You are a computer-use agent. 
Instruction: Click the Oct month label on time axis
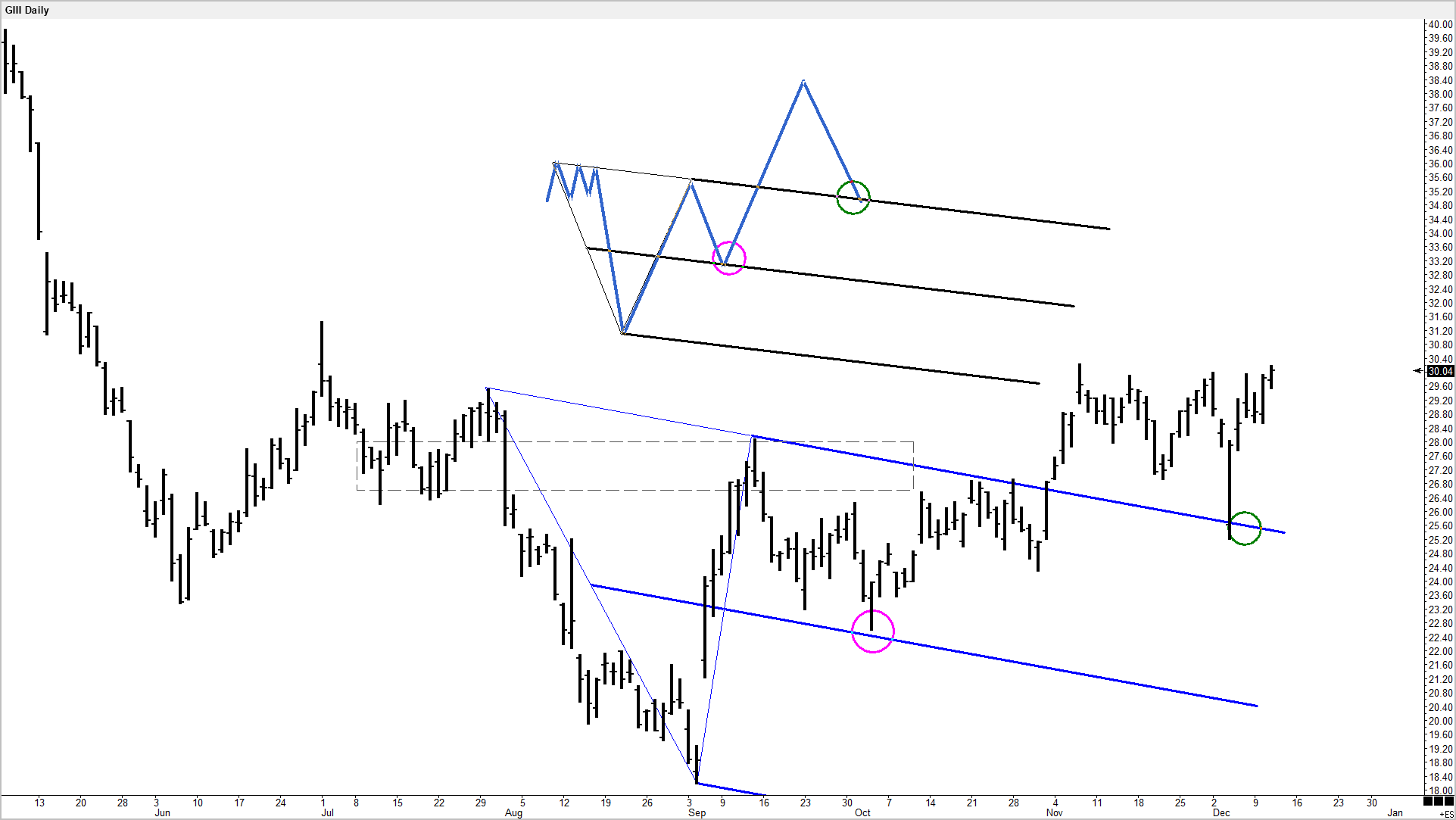[862, 813]
